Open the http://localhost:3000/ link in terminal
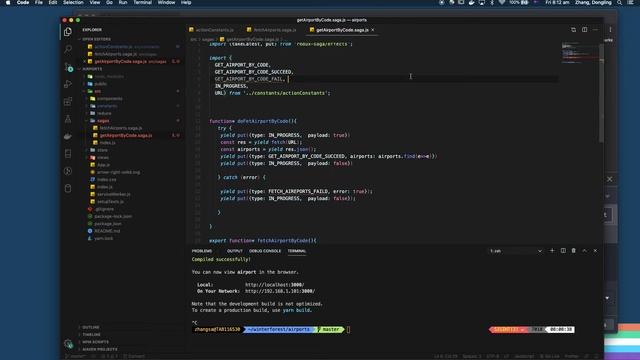The image size is (640, 360). [x=274, y=285]
